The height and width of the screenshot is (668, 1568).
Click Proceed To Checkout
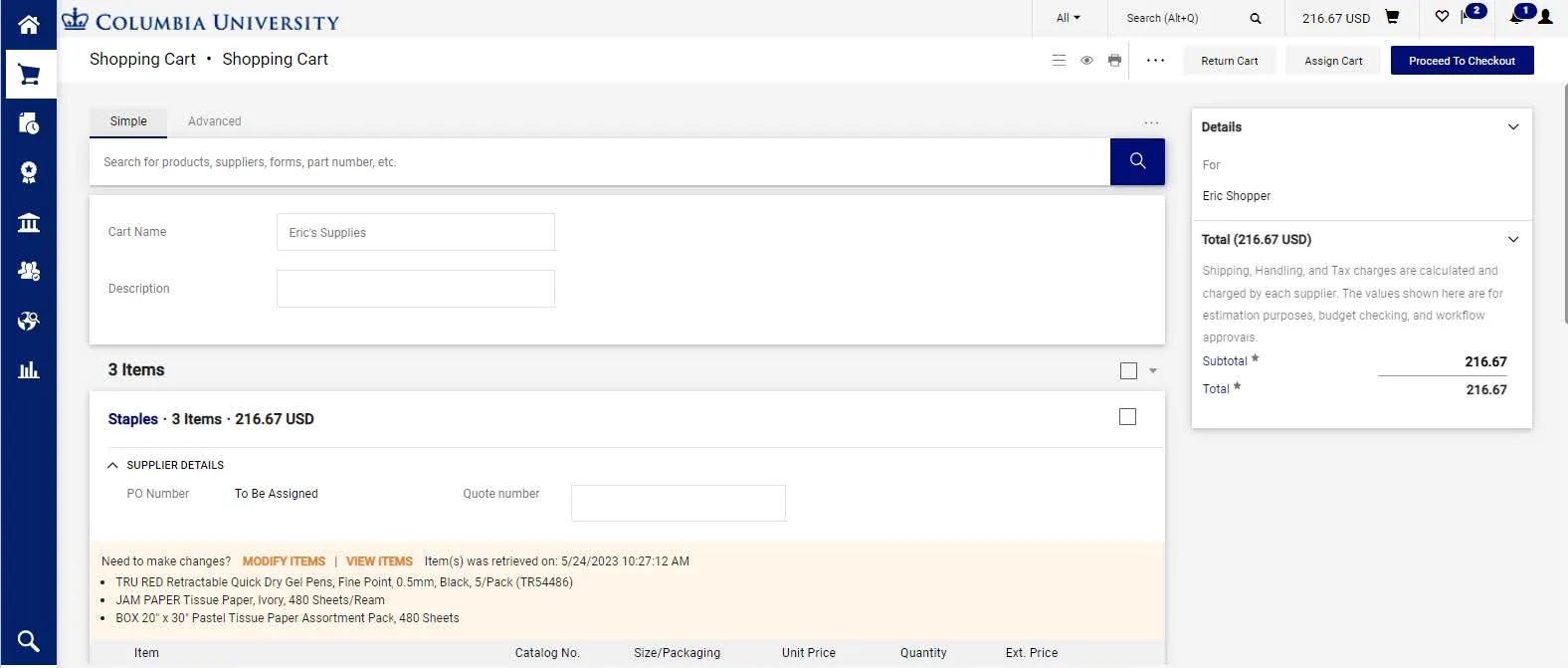click(x=1462, y=61)
